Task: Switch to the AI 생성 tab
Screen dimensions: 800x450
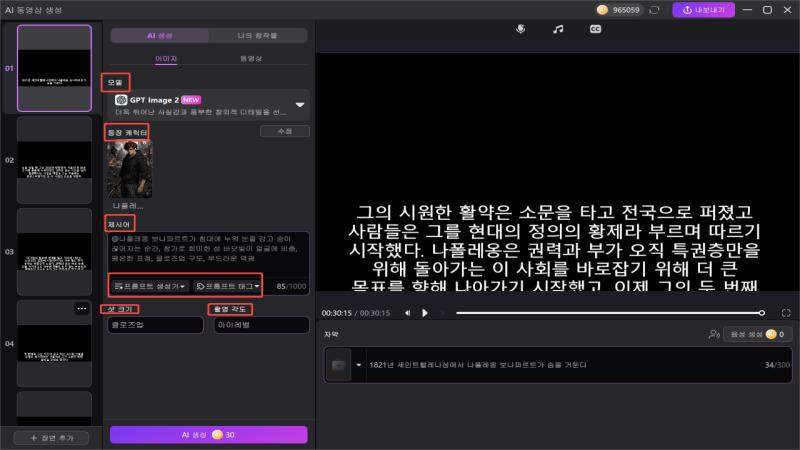Action: tap(160, 36)
